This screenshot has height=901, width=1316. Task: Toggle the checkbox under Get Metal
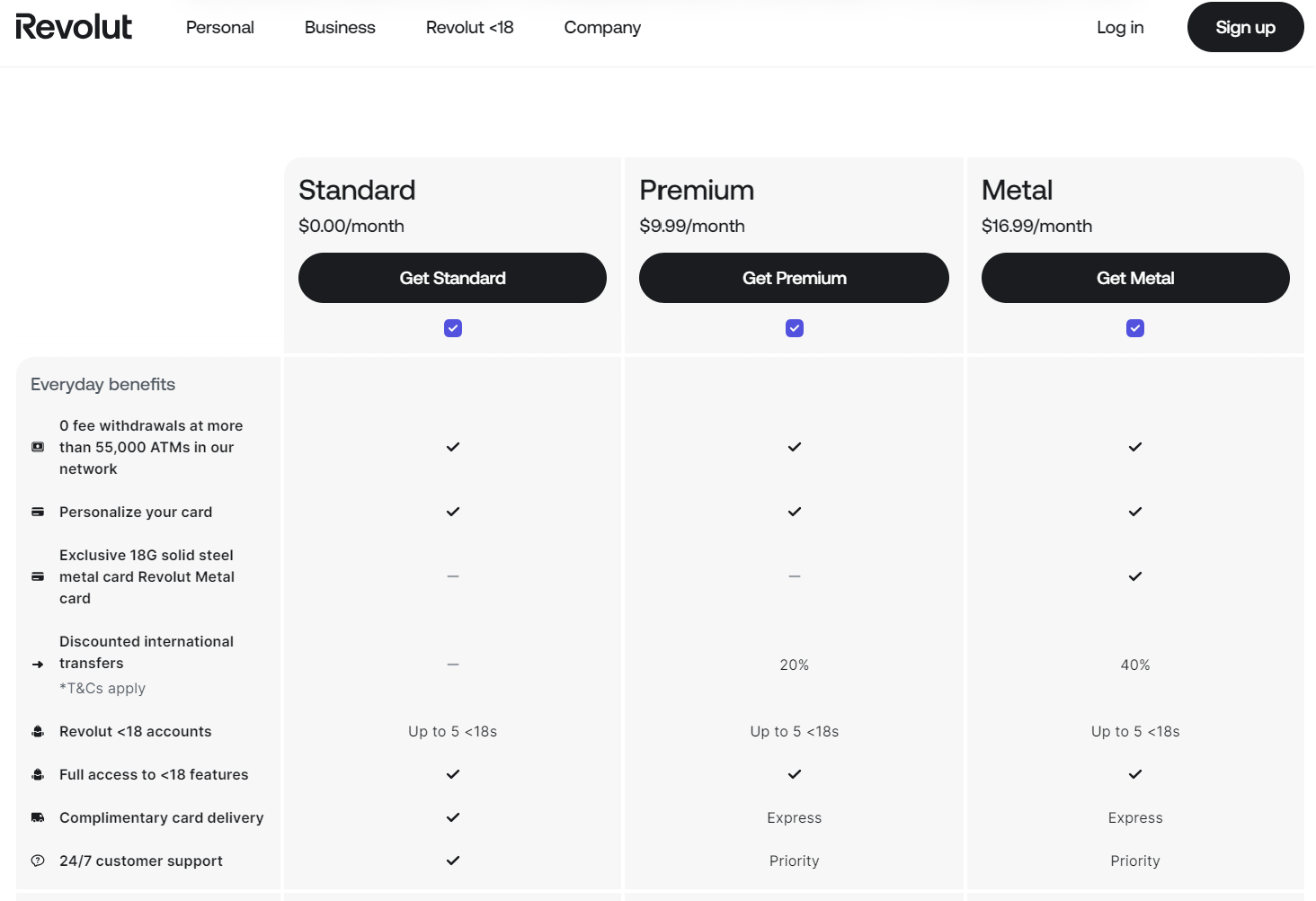pyautogui.click(x=1135, y=328)
